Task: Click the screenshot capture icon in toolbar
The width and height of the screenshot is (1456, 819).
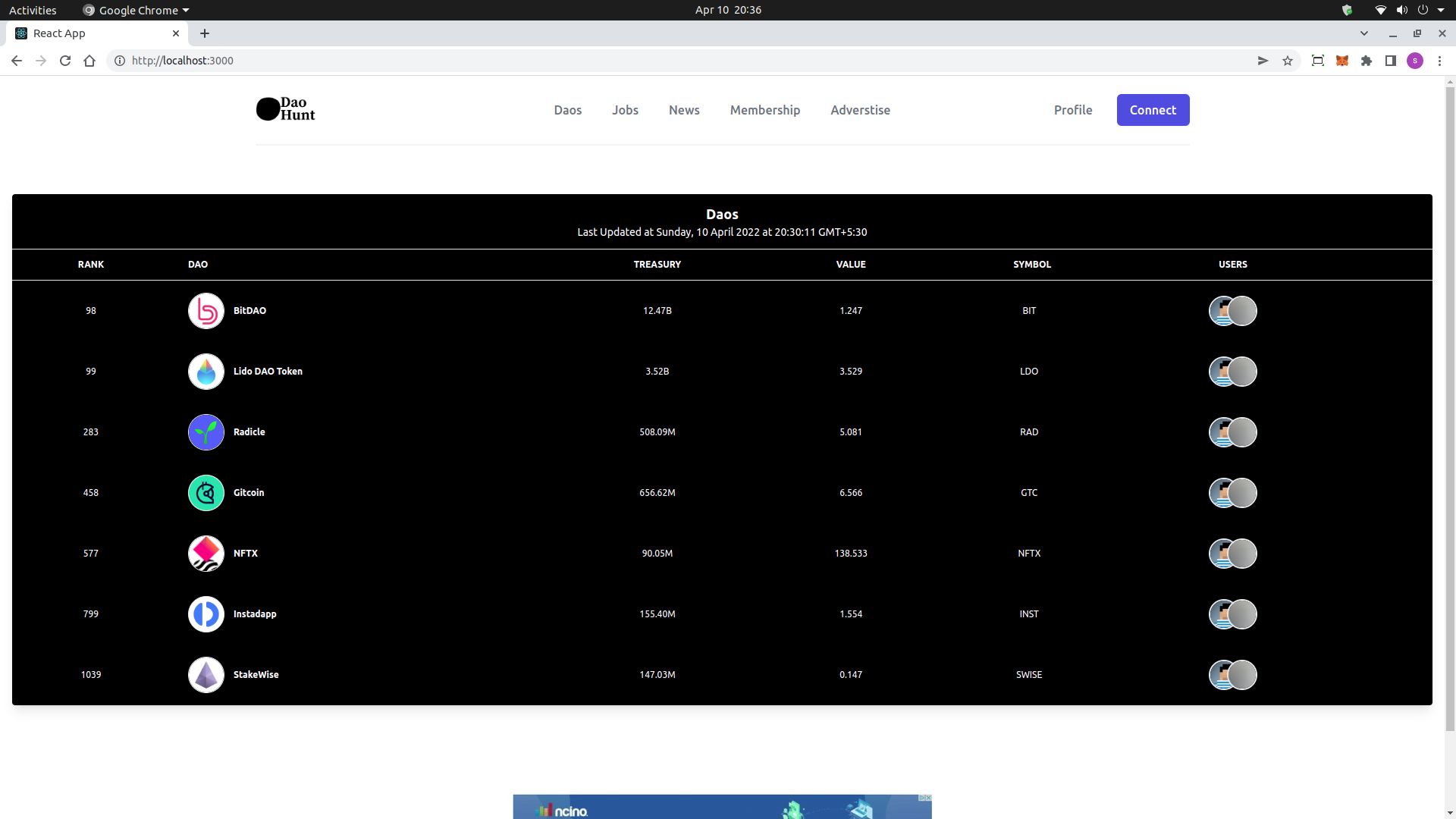Action: [x=1317, y=61]
